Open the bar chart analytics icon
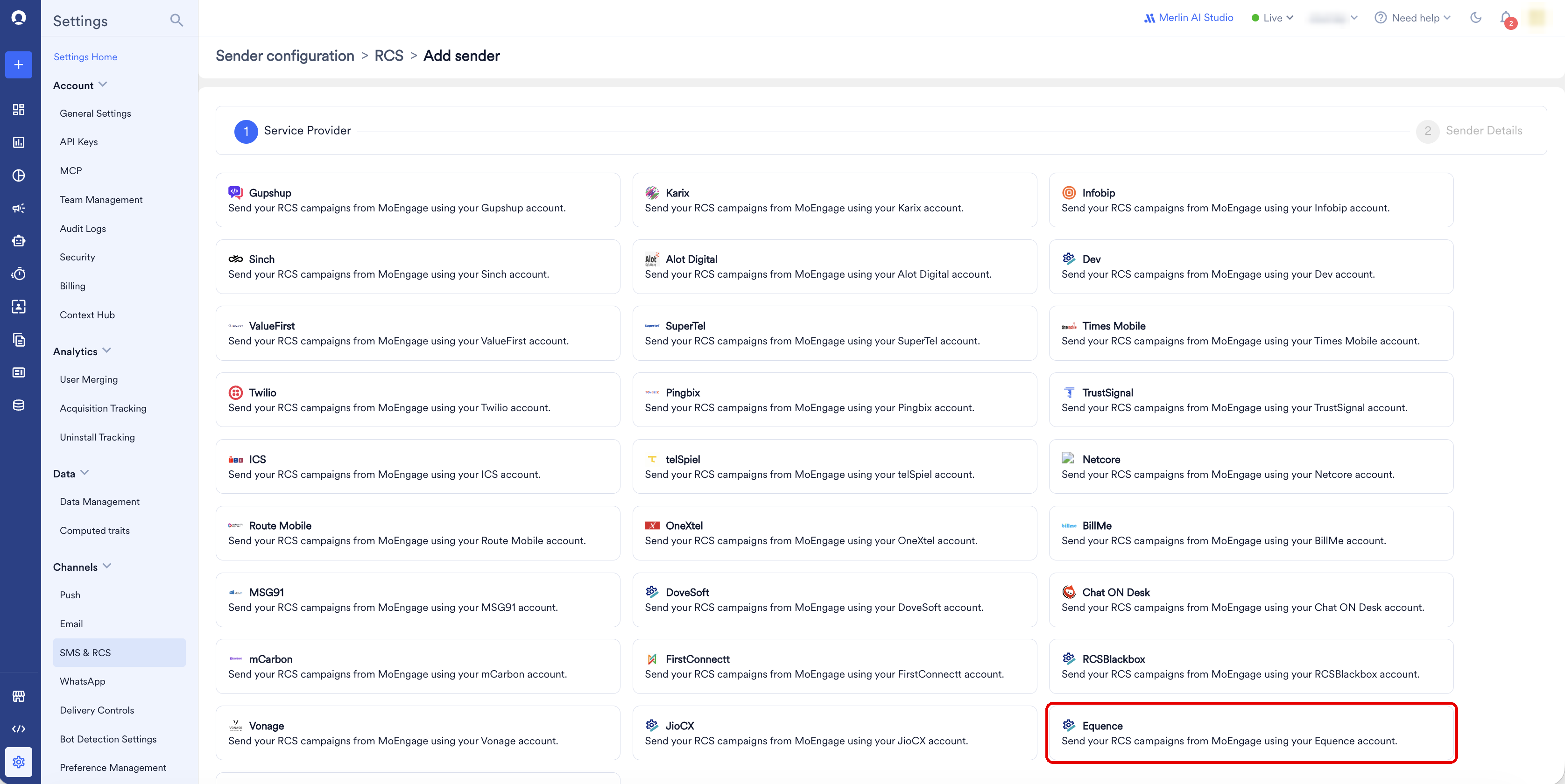The image size is (1565, 784). (x=19, y=142)
